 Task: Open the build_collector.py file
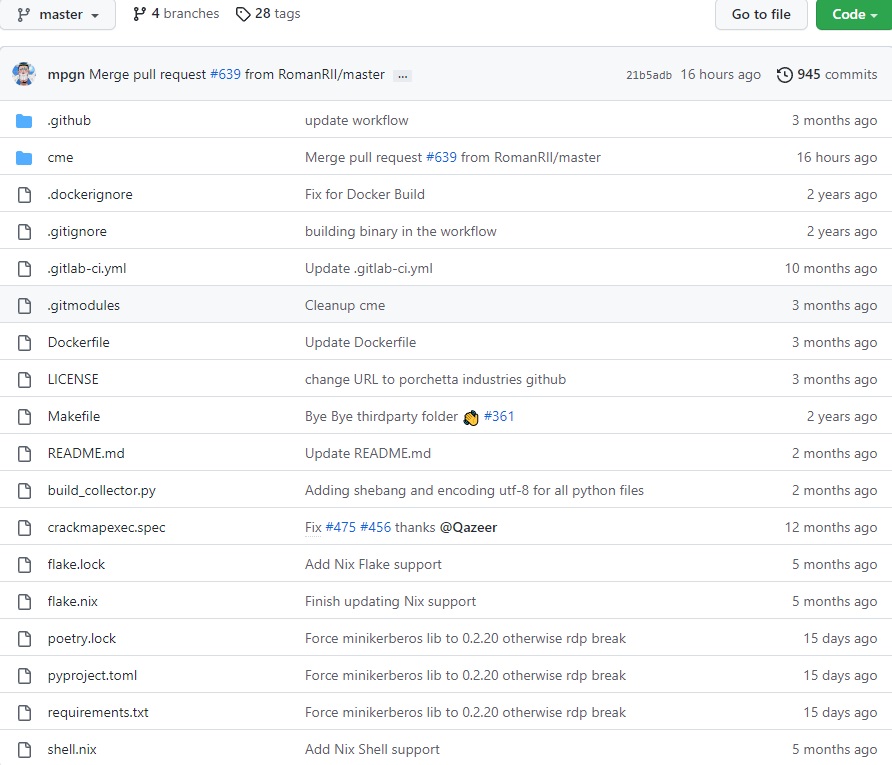[x=102, y=490]
